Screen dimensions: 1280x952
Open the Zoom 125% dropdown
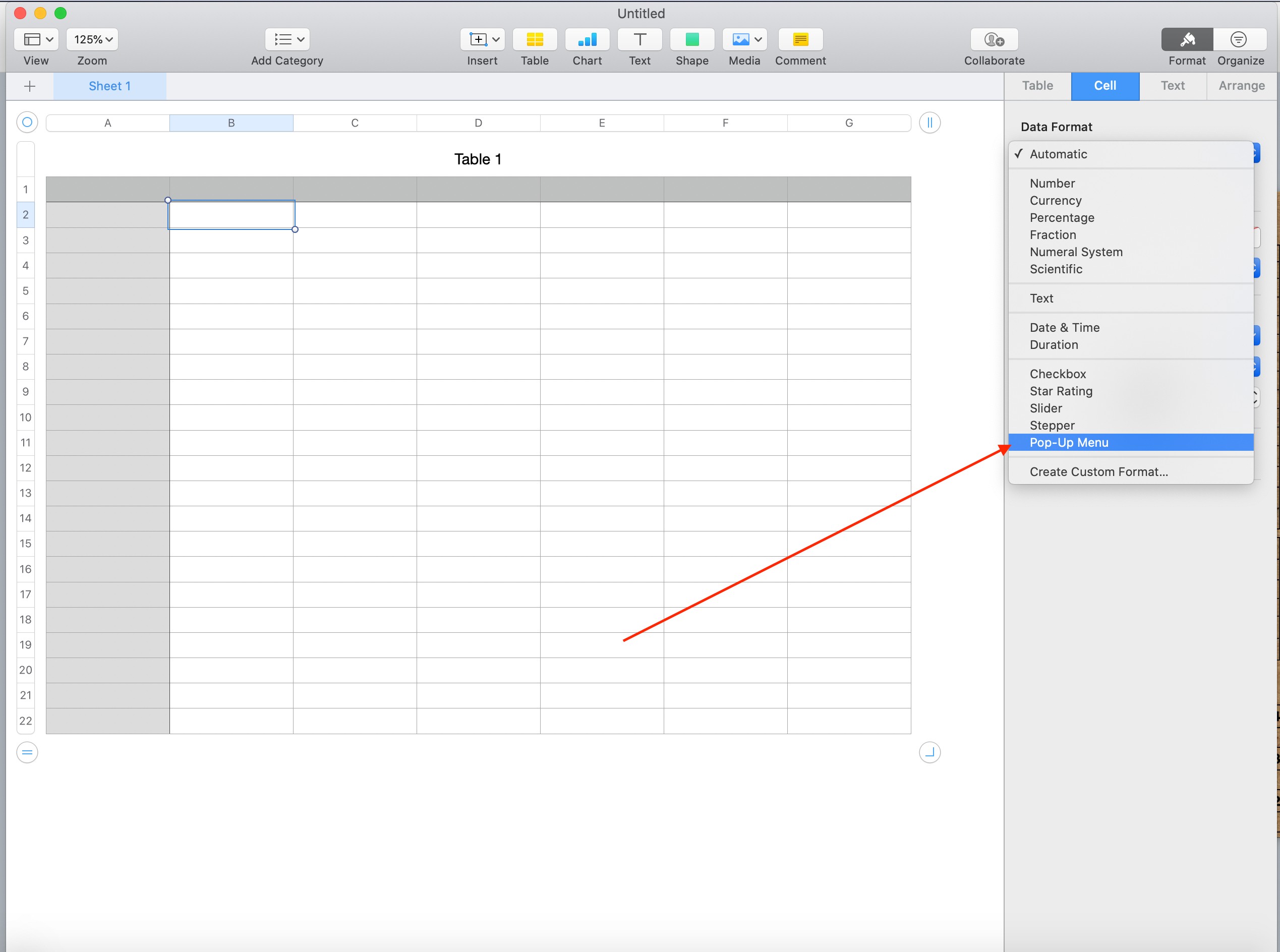click(92, 39)
